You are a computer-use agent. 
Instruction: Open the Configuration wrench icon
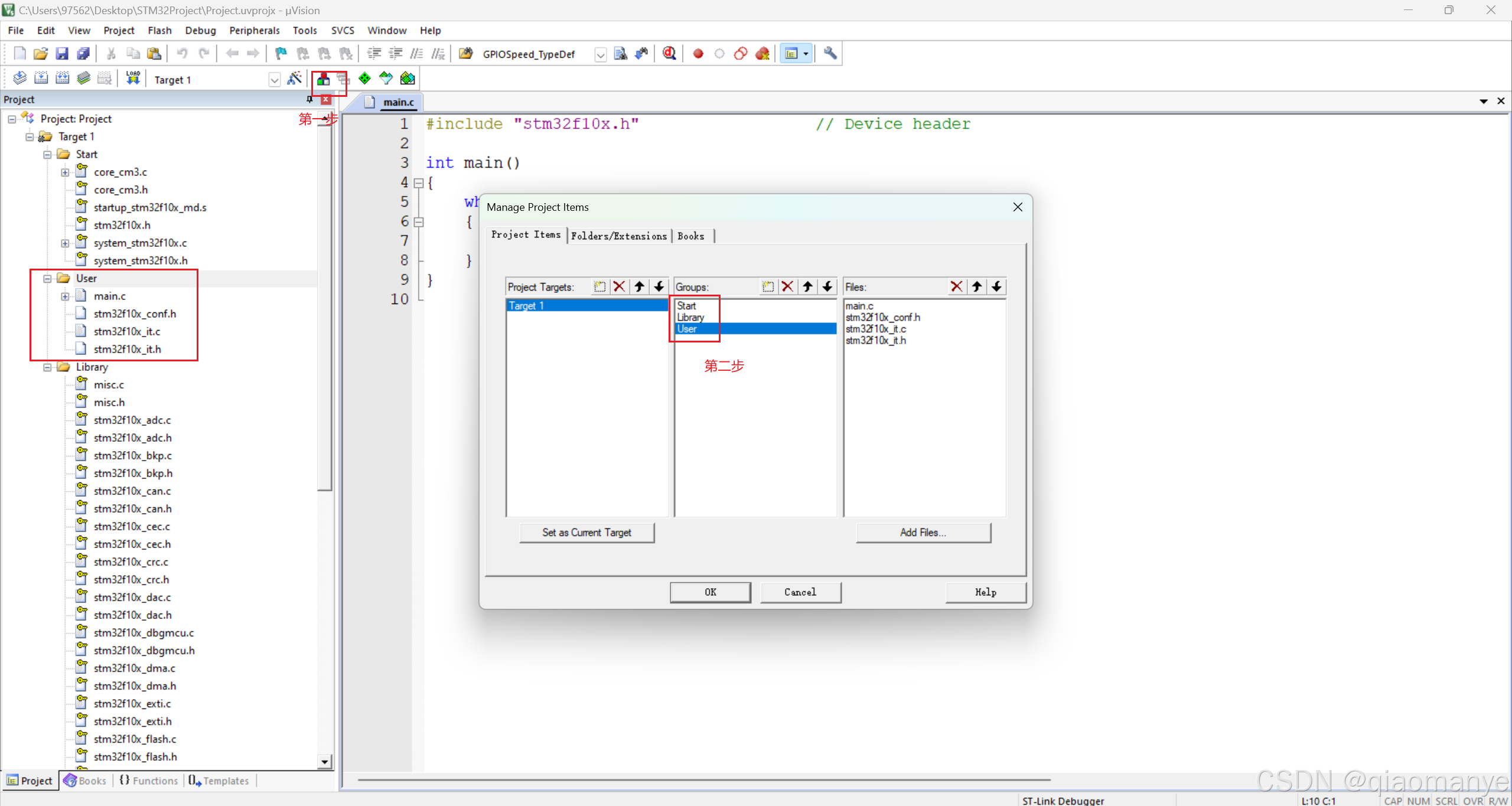[830, 54]
